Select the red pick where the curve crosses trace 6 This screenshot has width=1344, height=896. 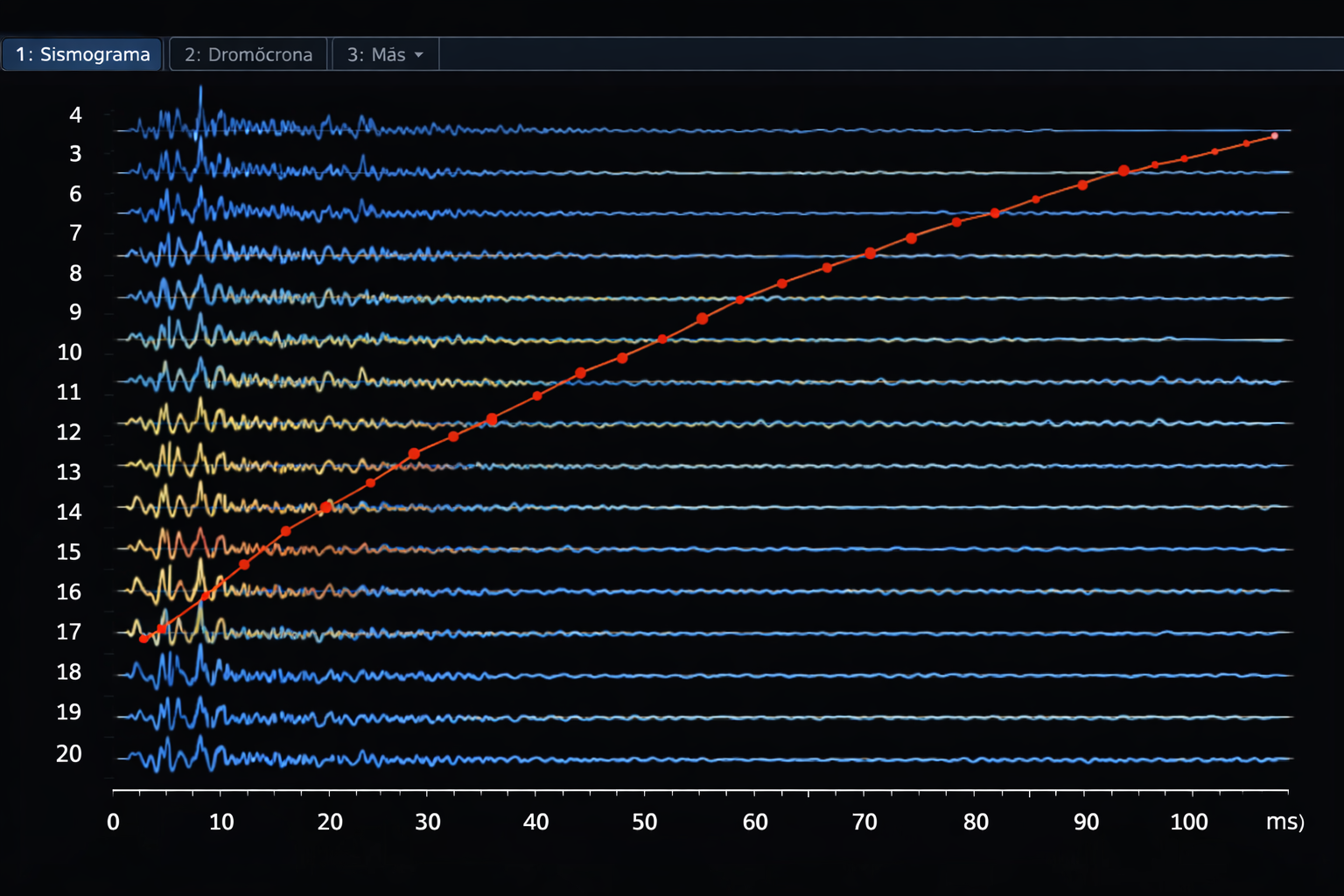click(x=995, y=213)
